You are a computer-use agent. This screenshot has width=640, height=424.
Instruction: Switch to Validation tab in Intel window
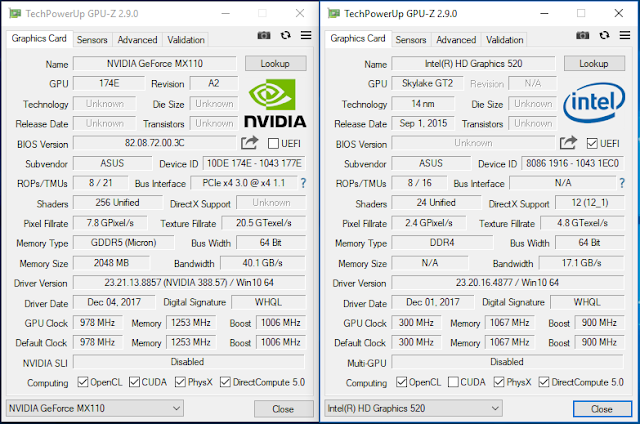[504, 40]
